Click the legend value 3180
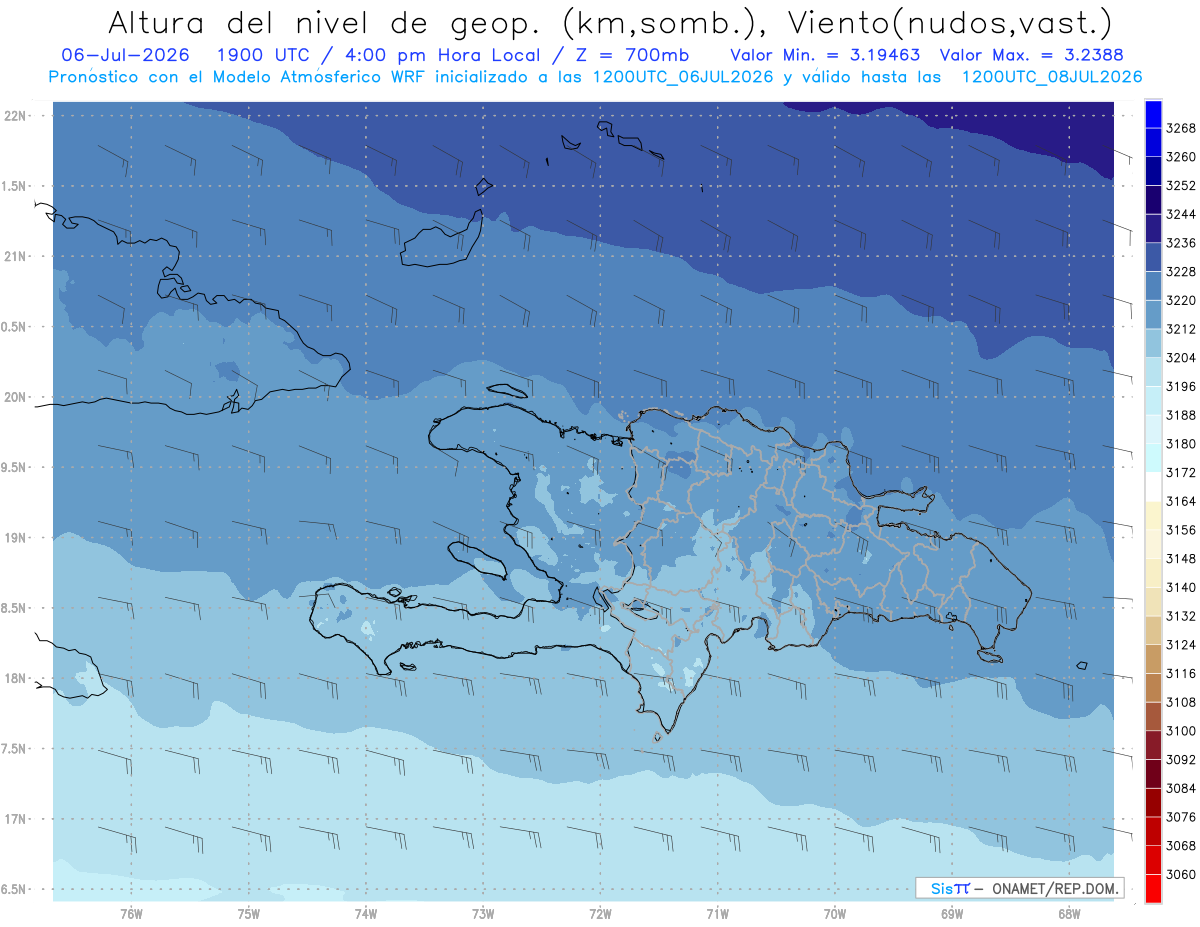 [x=1180, y=444]
